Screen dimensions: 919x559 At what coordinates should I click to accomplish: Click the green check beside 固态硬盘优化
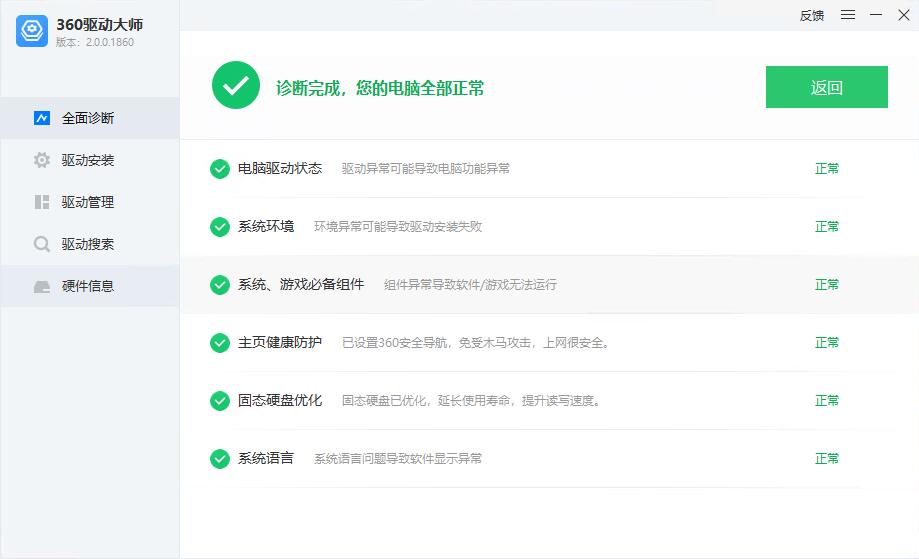220,401
